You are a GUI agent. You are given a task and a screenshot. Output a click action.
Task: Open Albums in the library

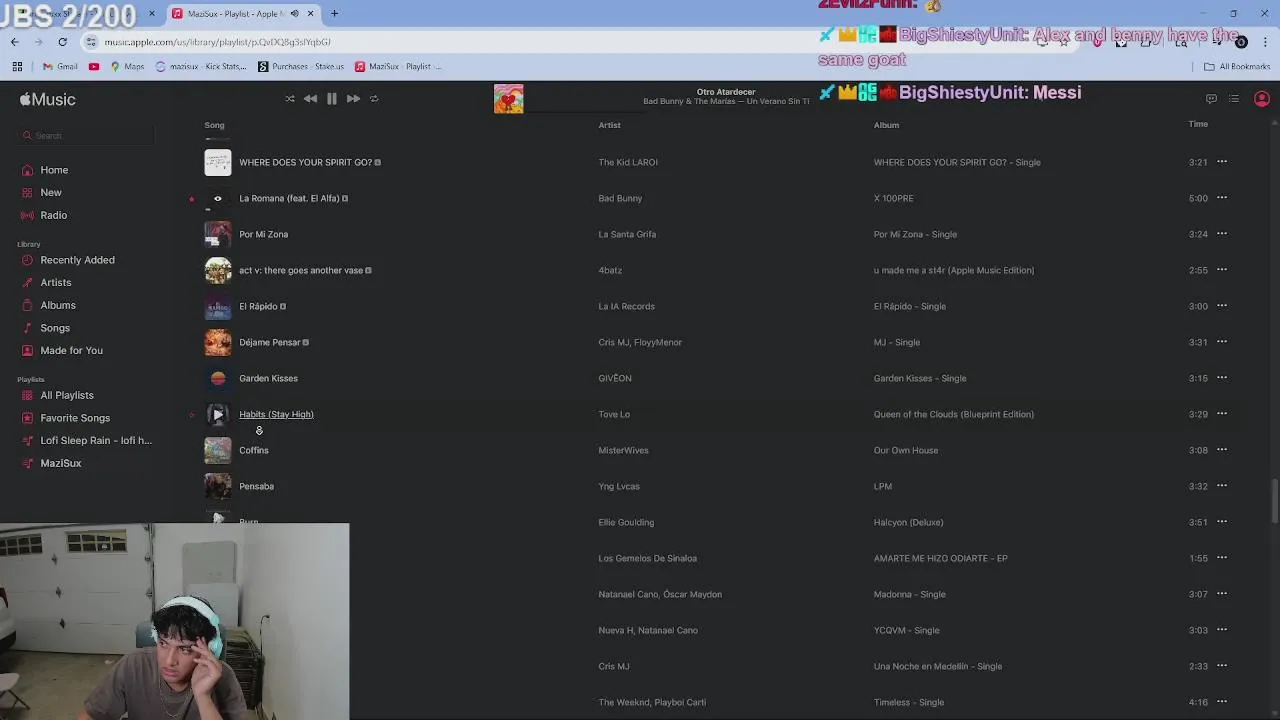point(58,305)
